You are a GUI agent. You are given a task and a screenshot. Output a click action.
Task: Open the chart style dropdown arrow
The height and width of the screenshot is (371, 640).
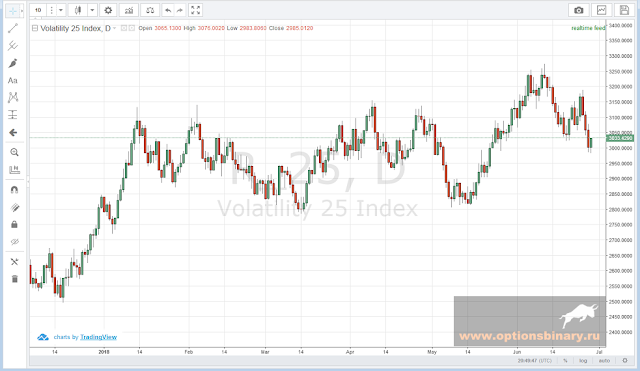click(92, 10)
